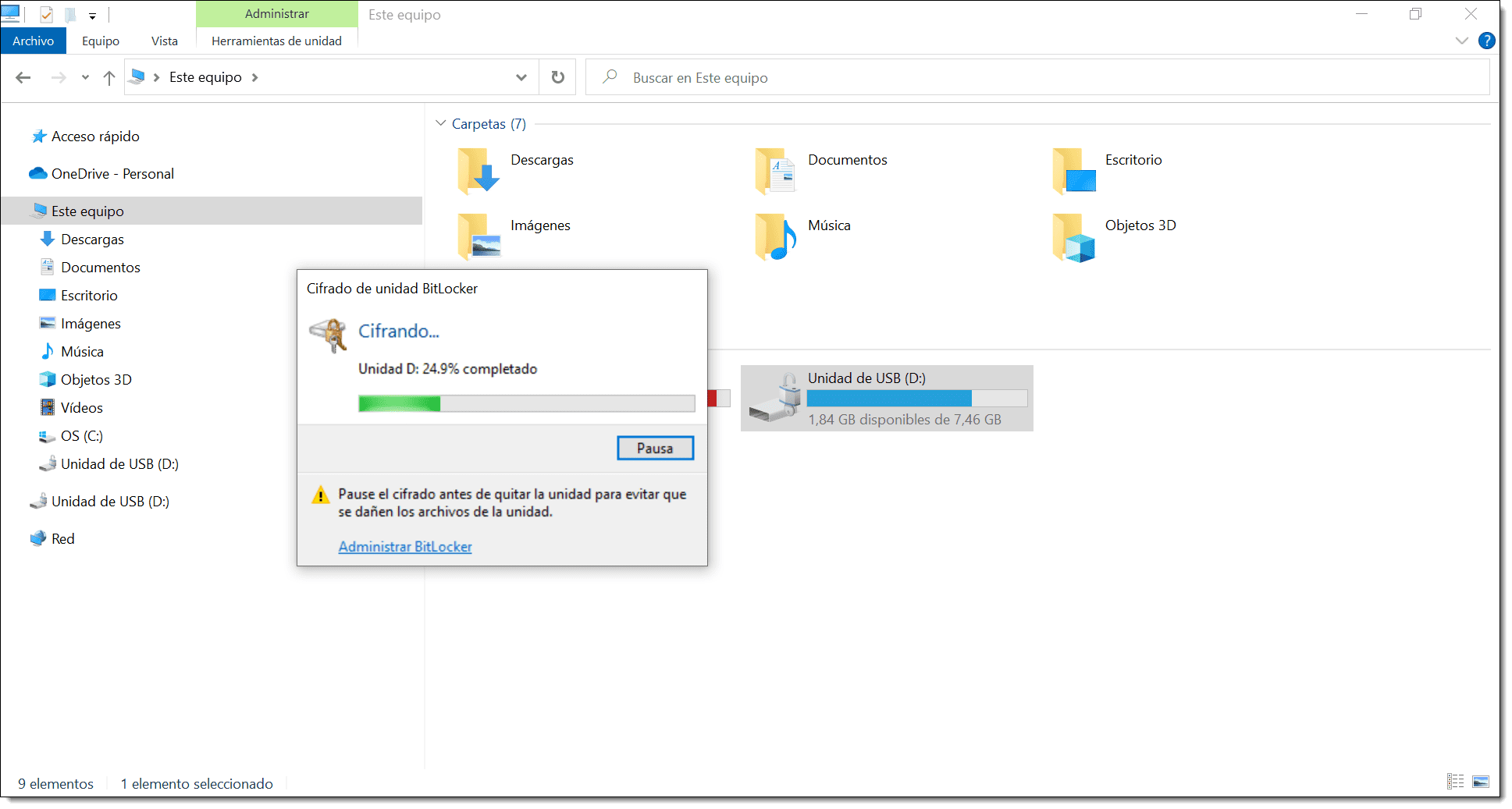This screenshot has width=1512, height=809.
Task: Open Herramientas de unidad tab
Action: (x=276, y=41)
